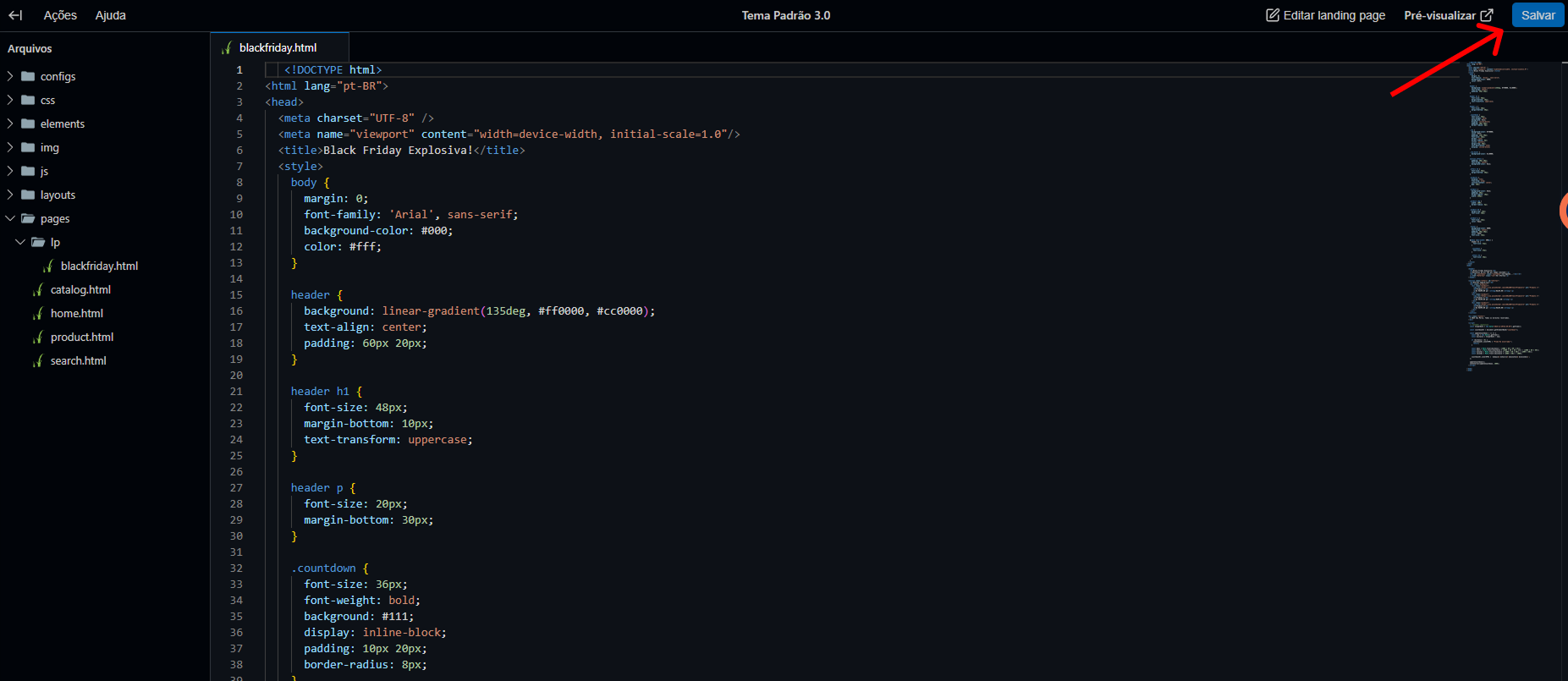Open product.html in the file tree

(x=82, y=337)
